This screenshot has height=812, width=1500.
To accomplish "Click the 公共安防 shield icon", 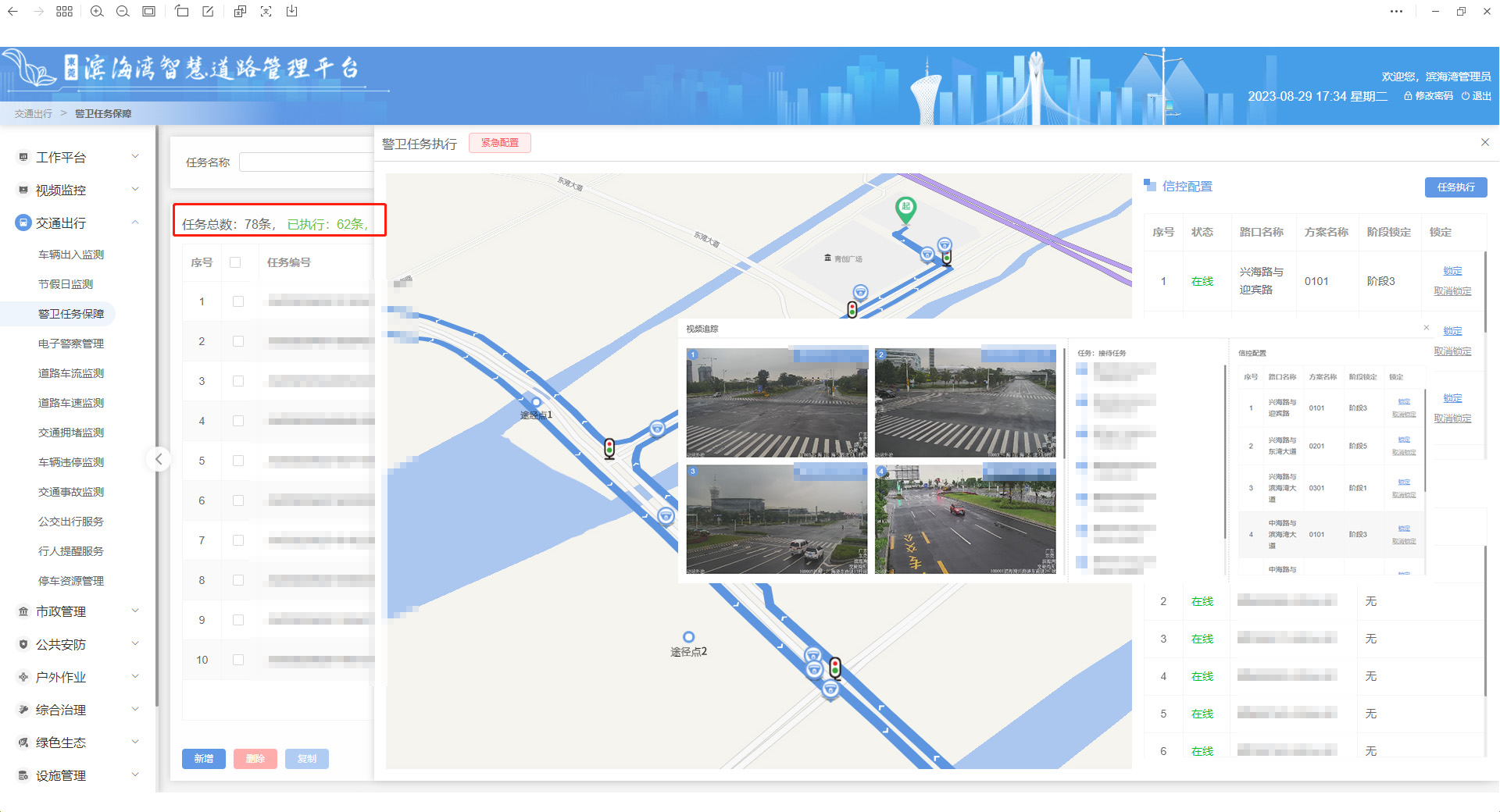I will tap(23, 644).
